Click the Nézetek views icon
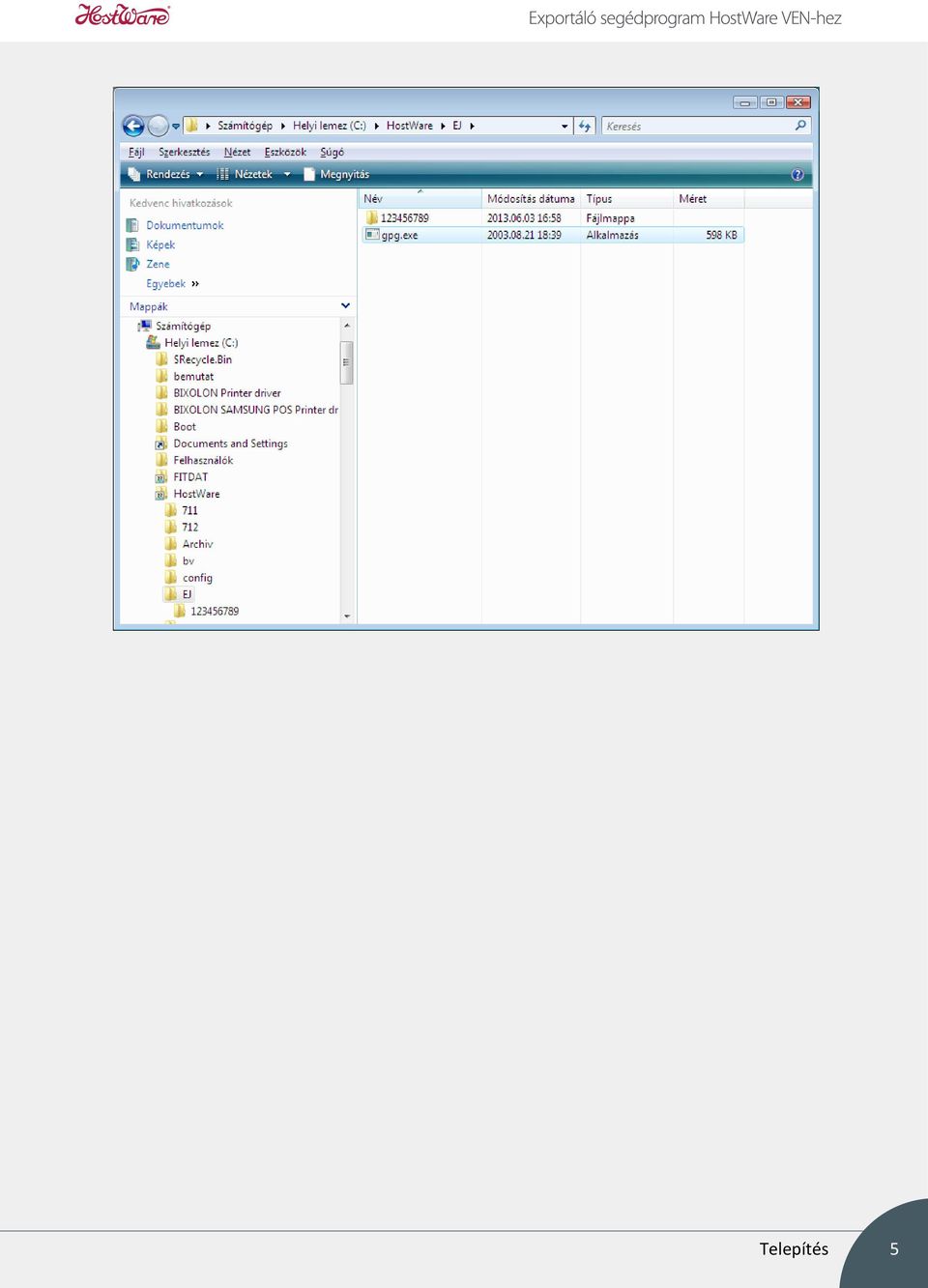The image size is (928, 1288). pyautogui.click(x=223, y=174)
